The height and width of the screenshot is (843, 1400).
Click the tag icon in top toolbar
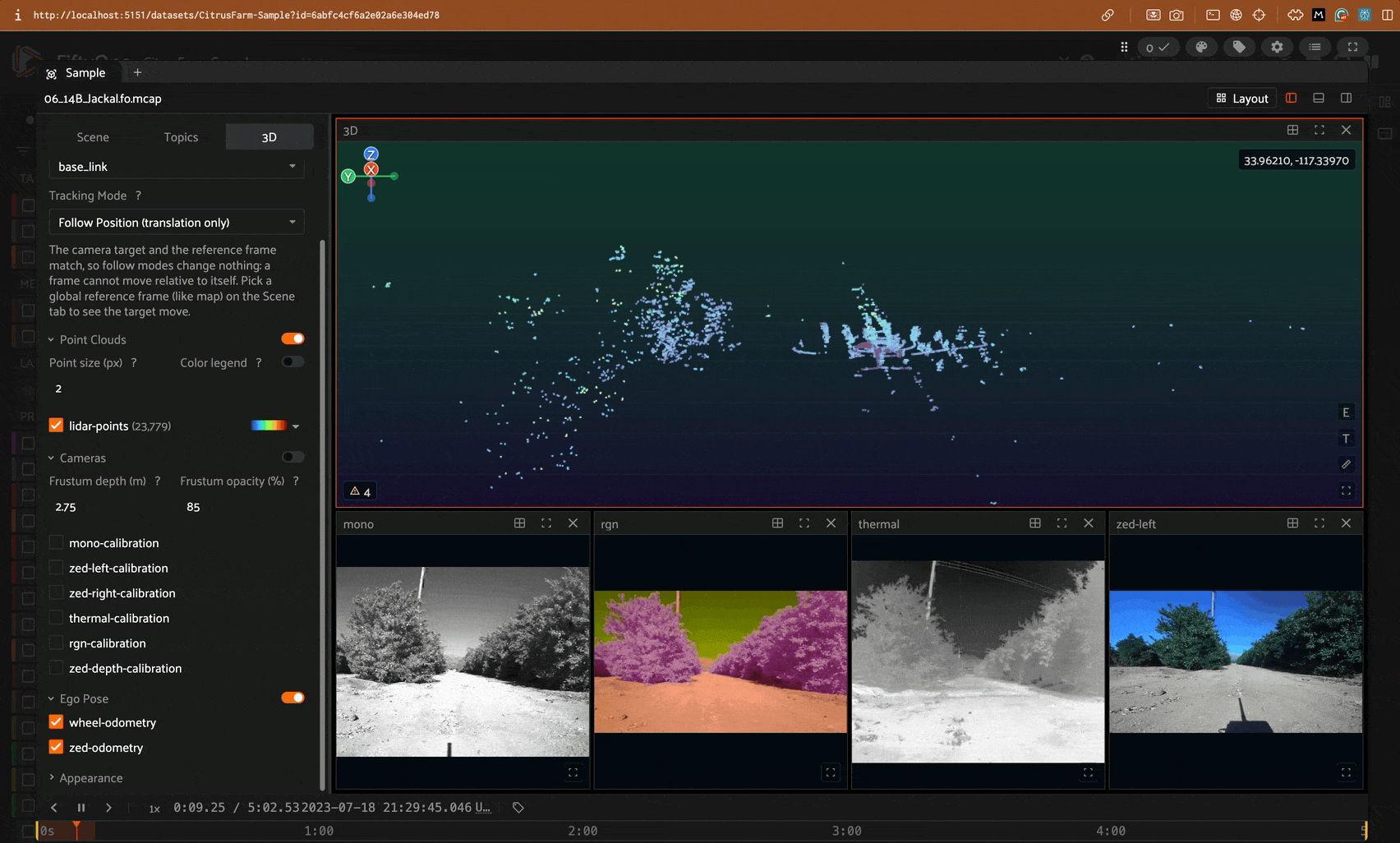[x=1239, y=47]
